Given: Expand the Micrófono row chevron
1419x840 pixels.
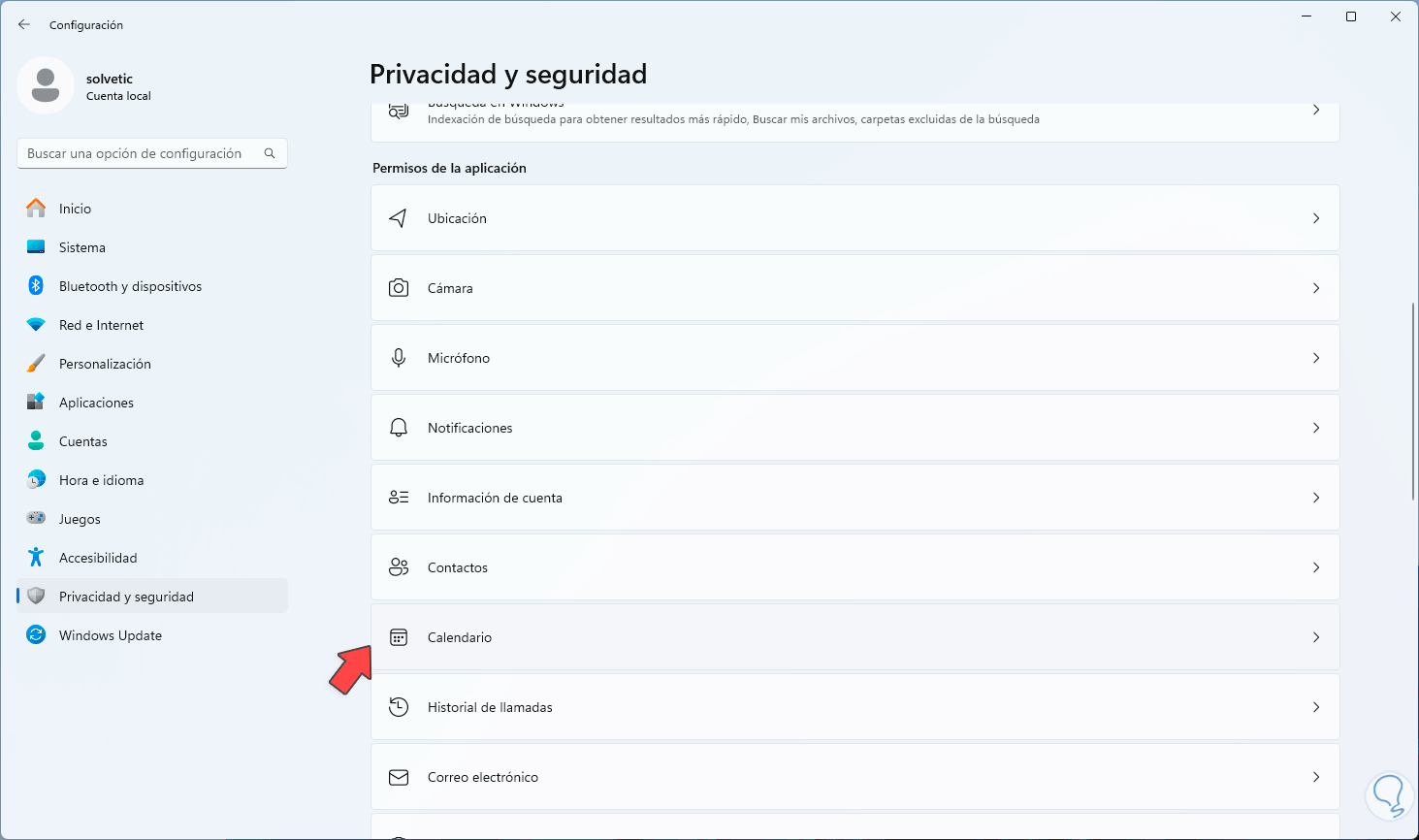Looking at the screenshot, I should 1316,358.
